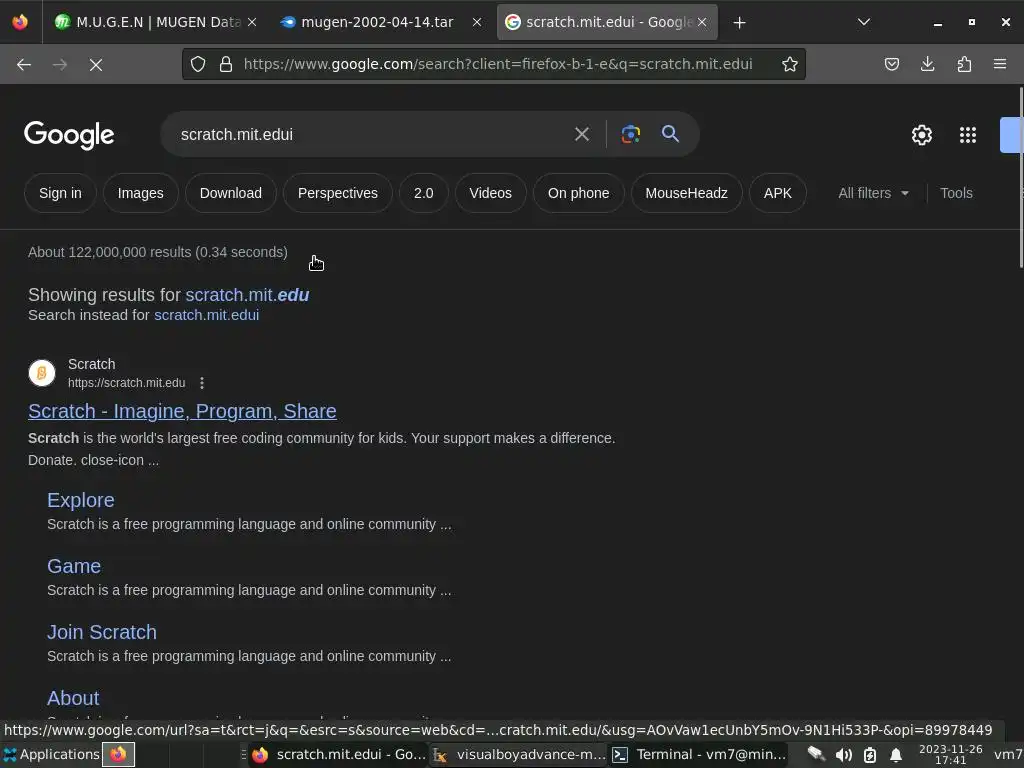Open the search Tools options
The height and width of the screenshot is (768, 1024).
956,193
